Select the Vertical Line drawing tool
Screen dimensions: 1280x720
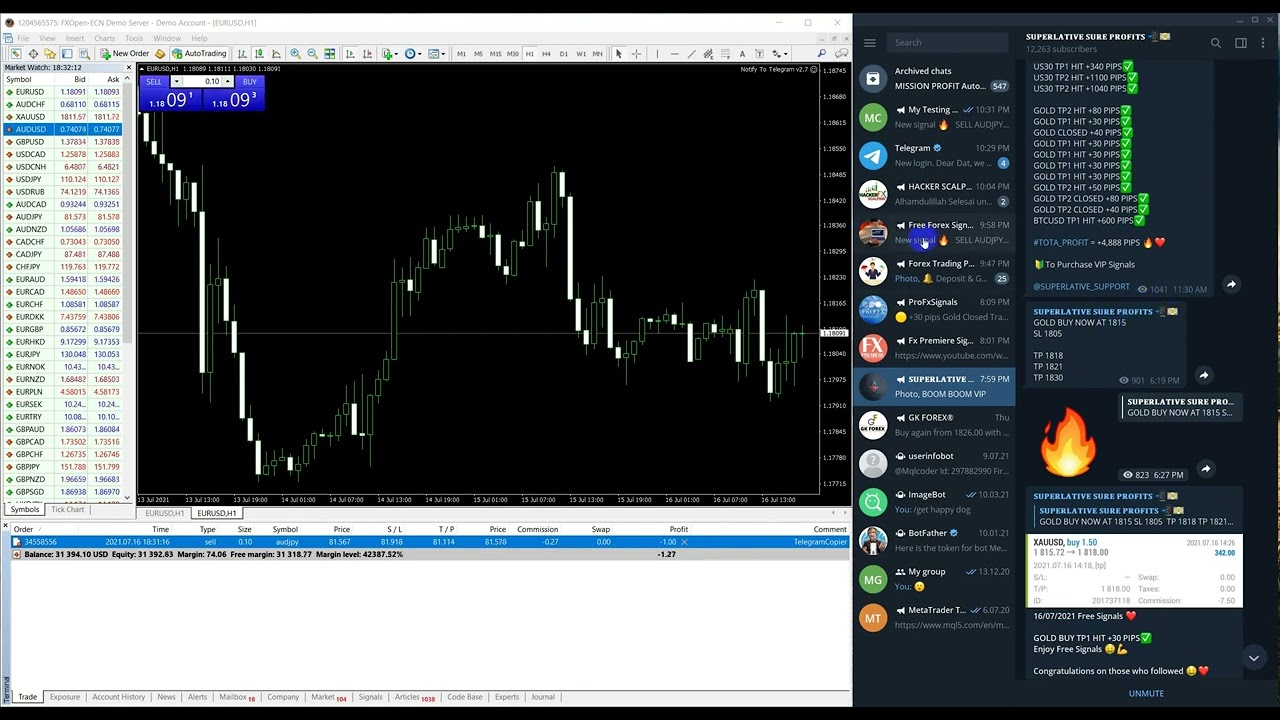point(657,53)
